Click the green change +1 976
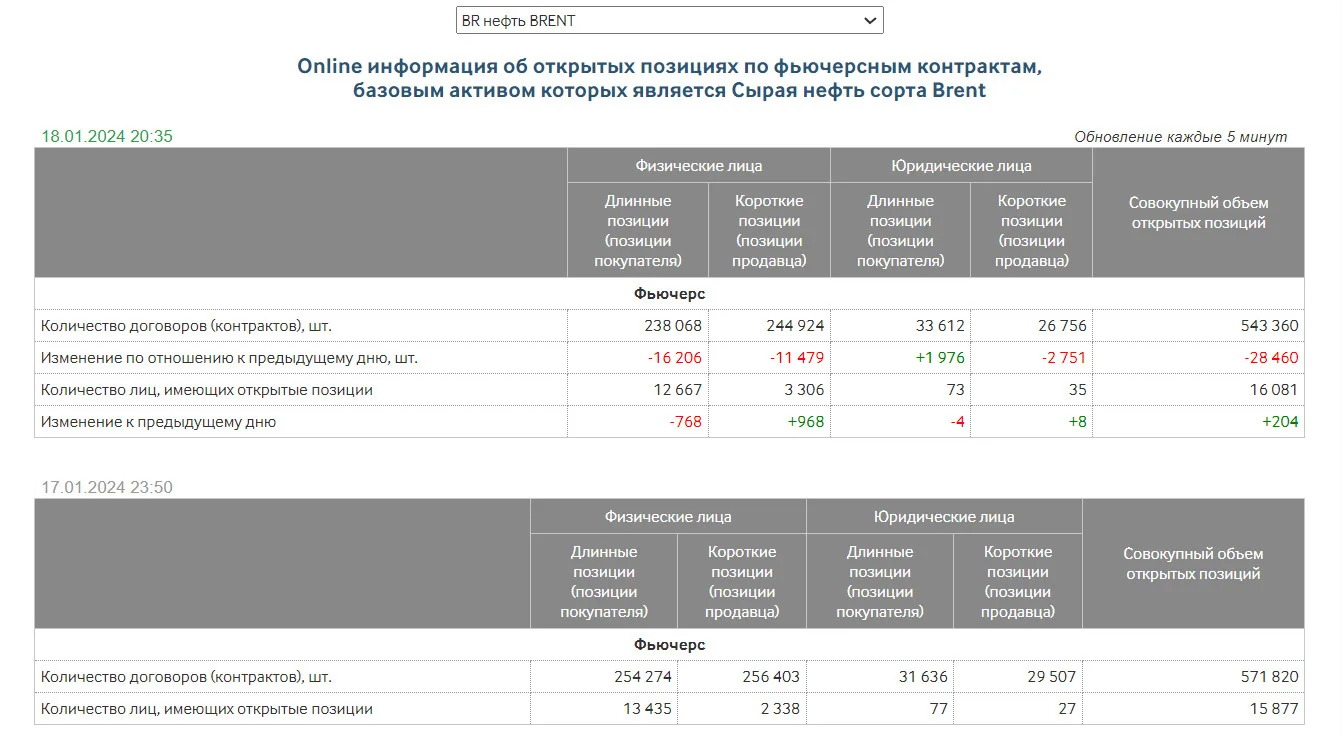The width and height of the screenshot is (1342, 738). tap(940, 358)
